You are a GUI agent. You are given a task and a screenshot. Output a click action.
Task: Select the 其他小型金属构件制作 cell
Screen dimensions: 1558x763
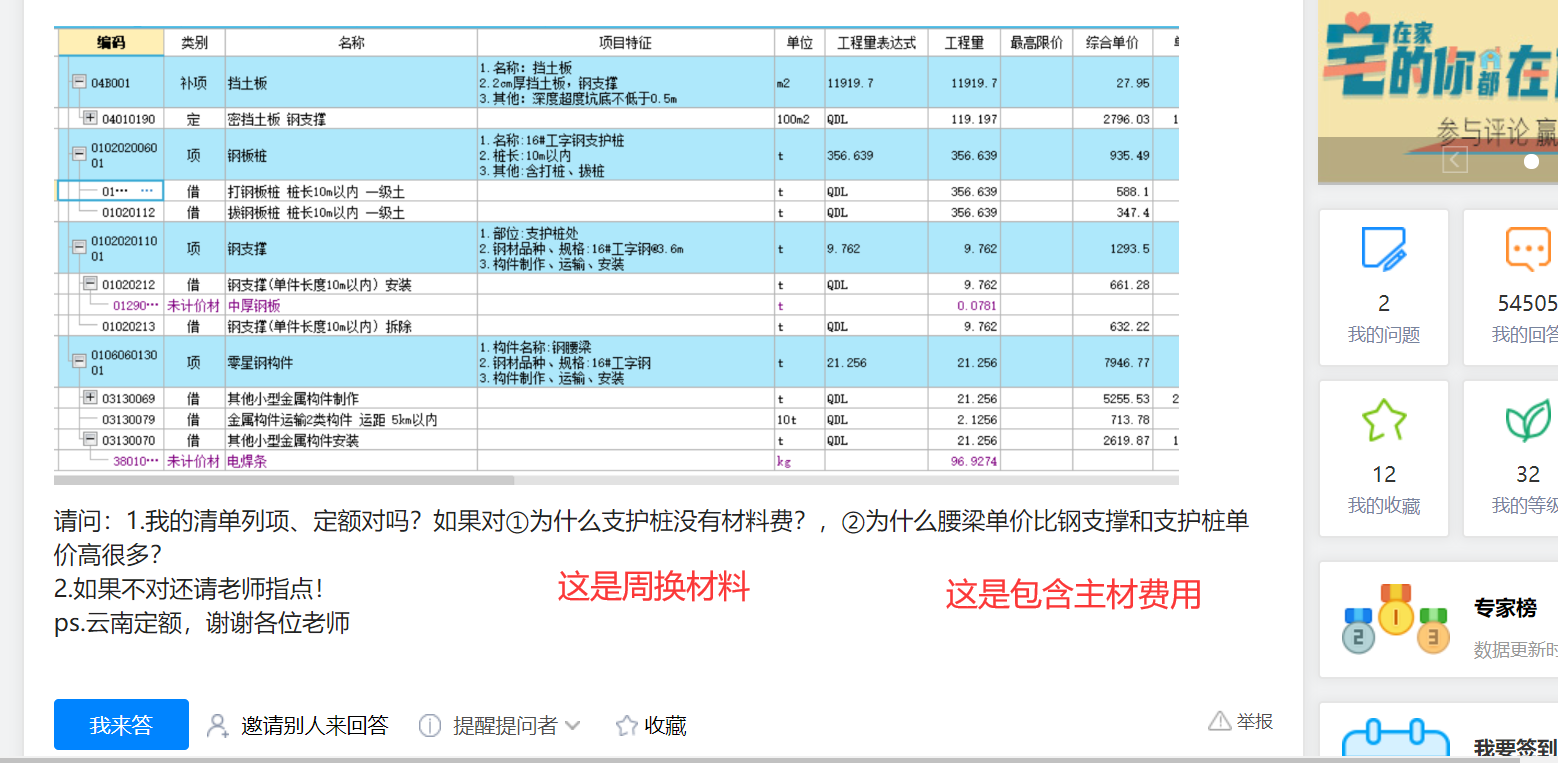point(351,399)
